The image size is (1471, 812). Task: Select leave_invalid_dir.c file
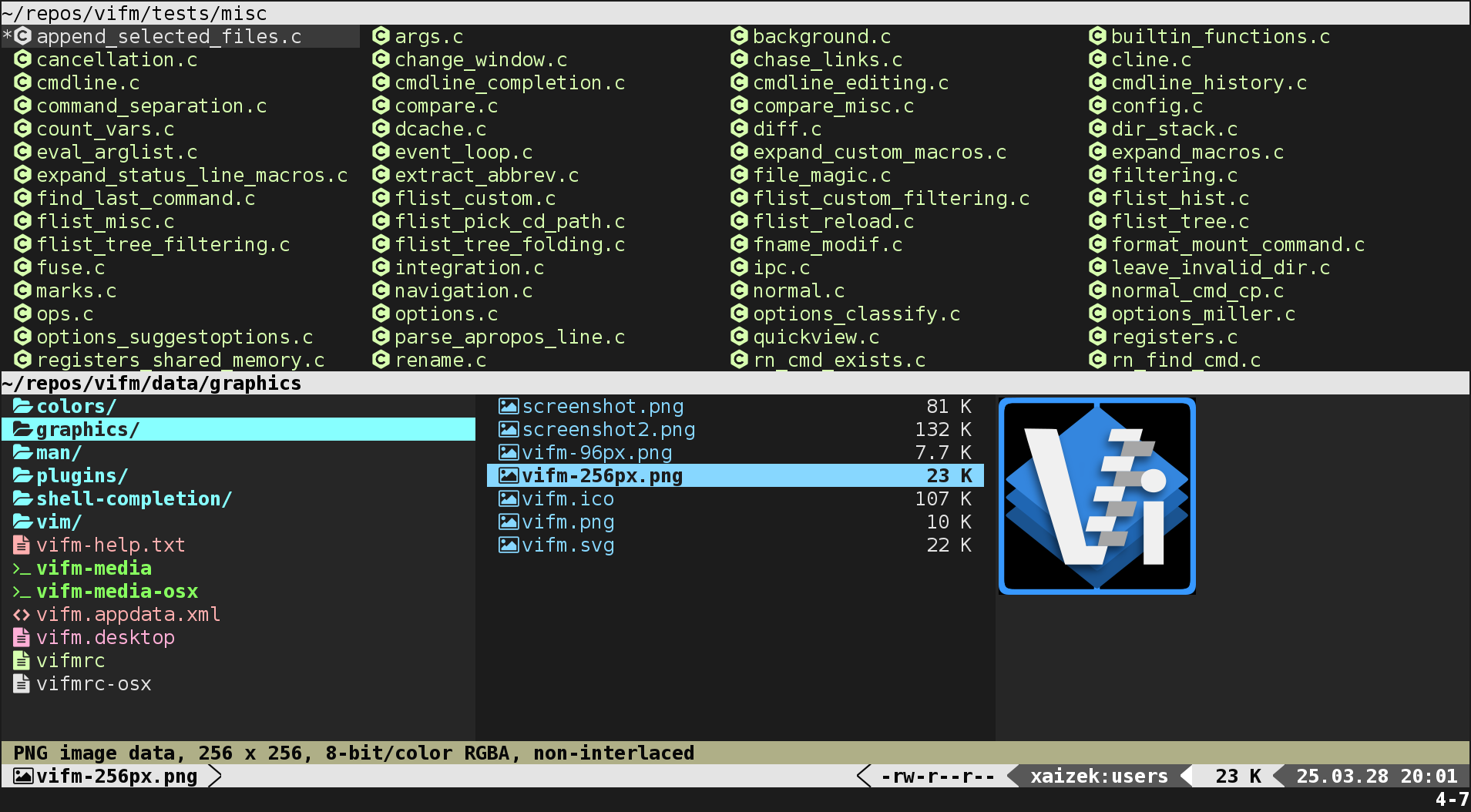(x=1221, y=267)
